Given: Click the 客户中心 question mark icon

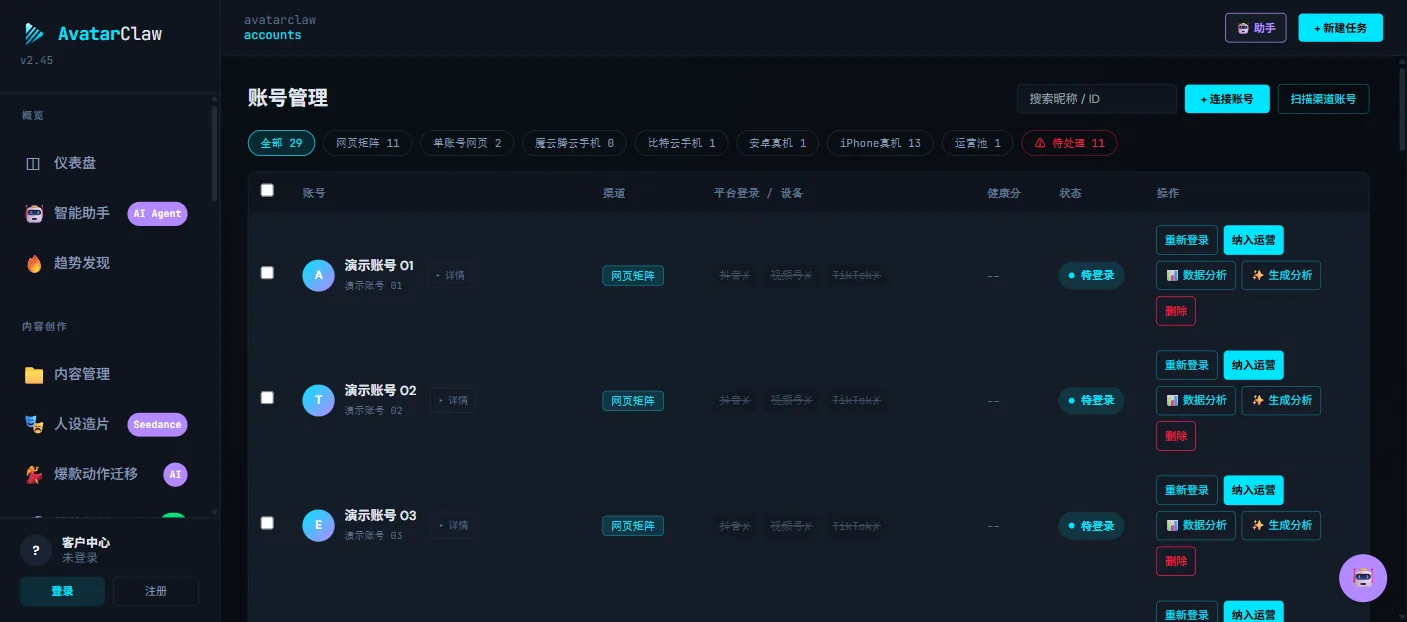Looking at the screenshot, I should coord(36,550).
